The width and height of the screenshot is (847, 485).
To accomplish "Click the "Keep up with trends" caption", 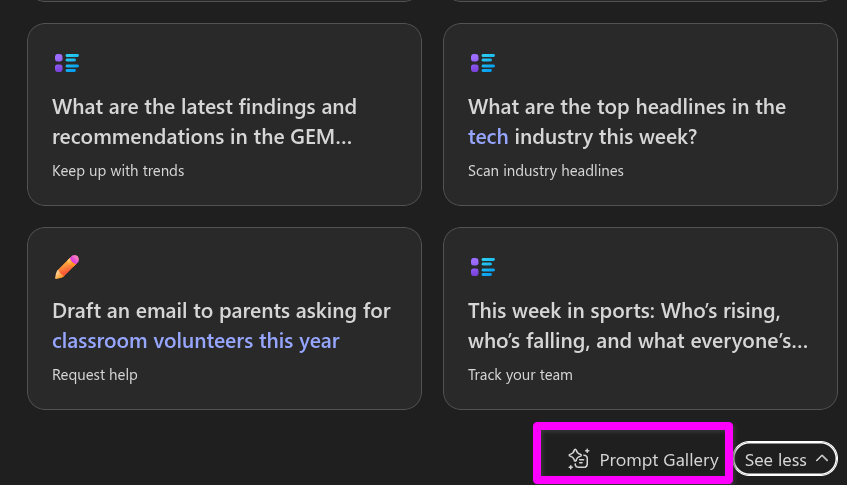I will (118, 171).
